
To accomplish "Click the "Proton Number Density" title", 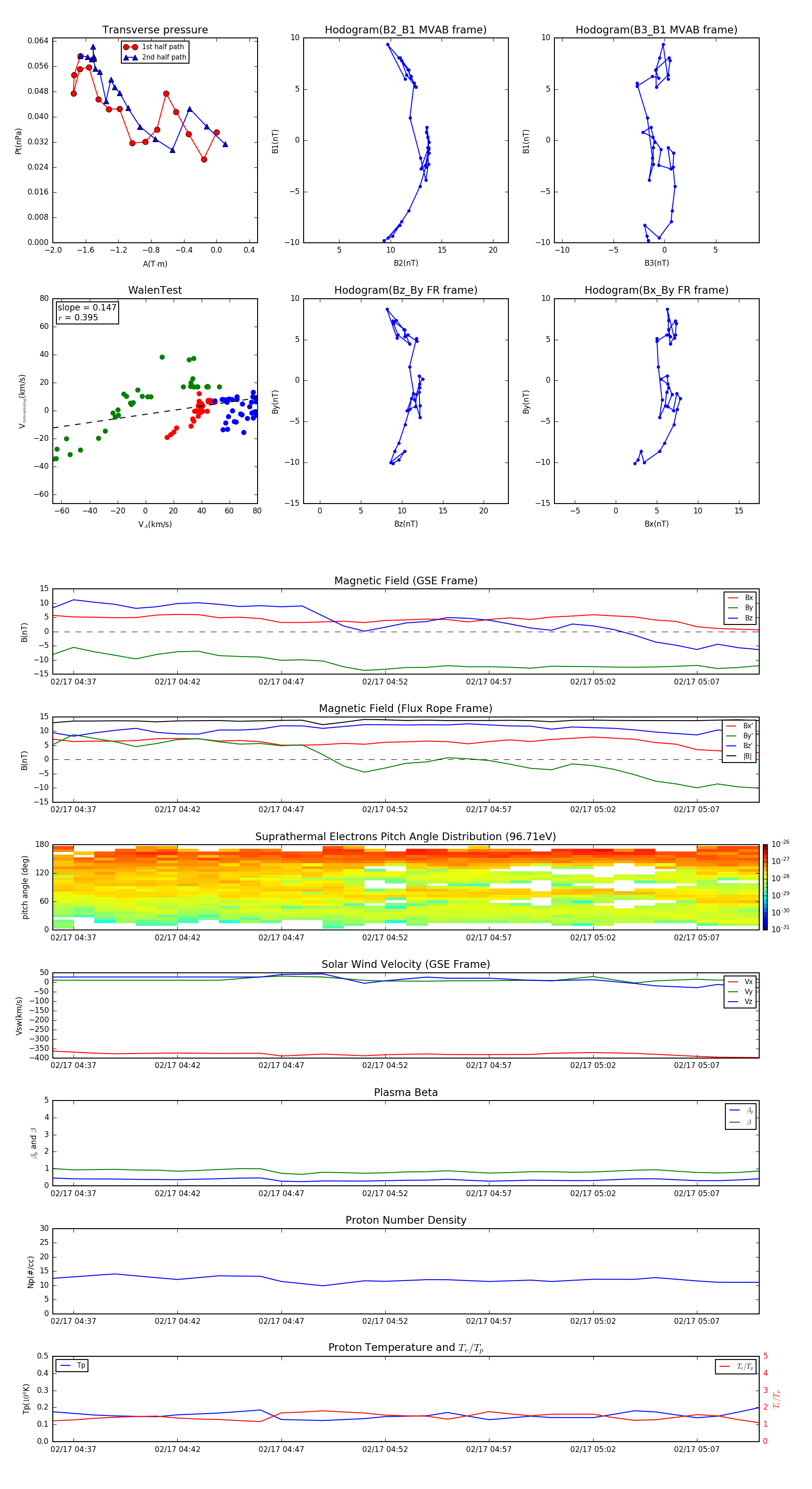I will click(x=406, y=1221).
